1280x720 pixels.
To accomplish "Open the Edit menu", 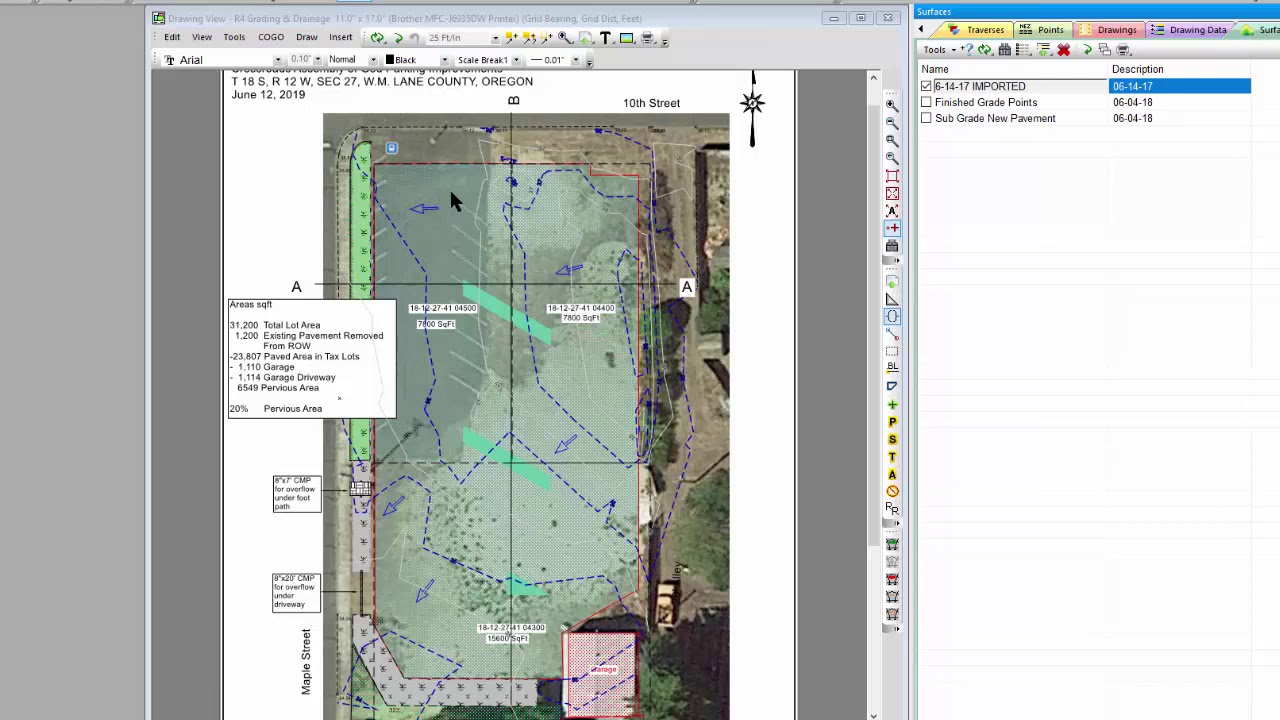I will tap(172, 37).
